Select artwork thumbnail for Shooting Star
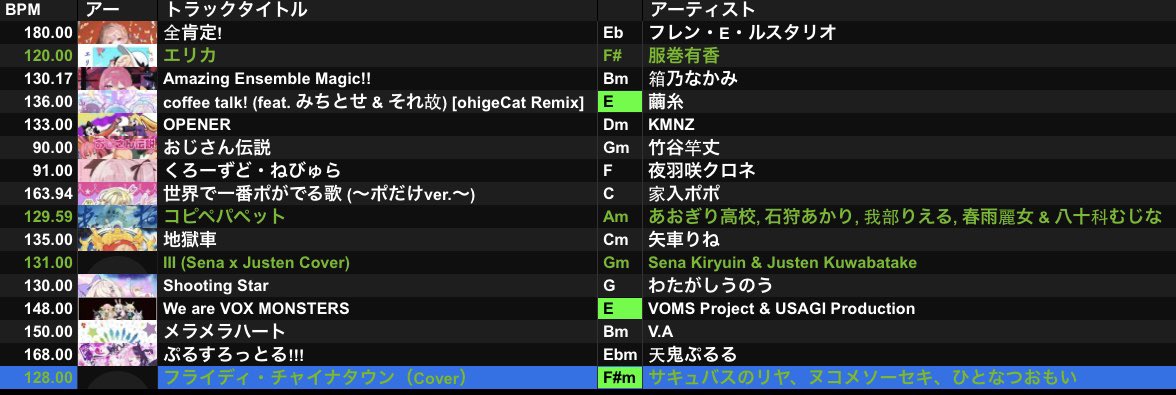This screenshot has width=1176, height=395. point(117,286)
